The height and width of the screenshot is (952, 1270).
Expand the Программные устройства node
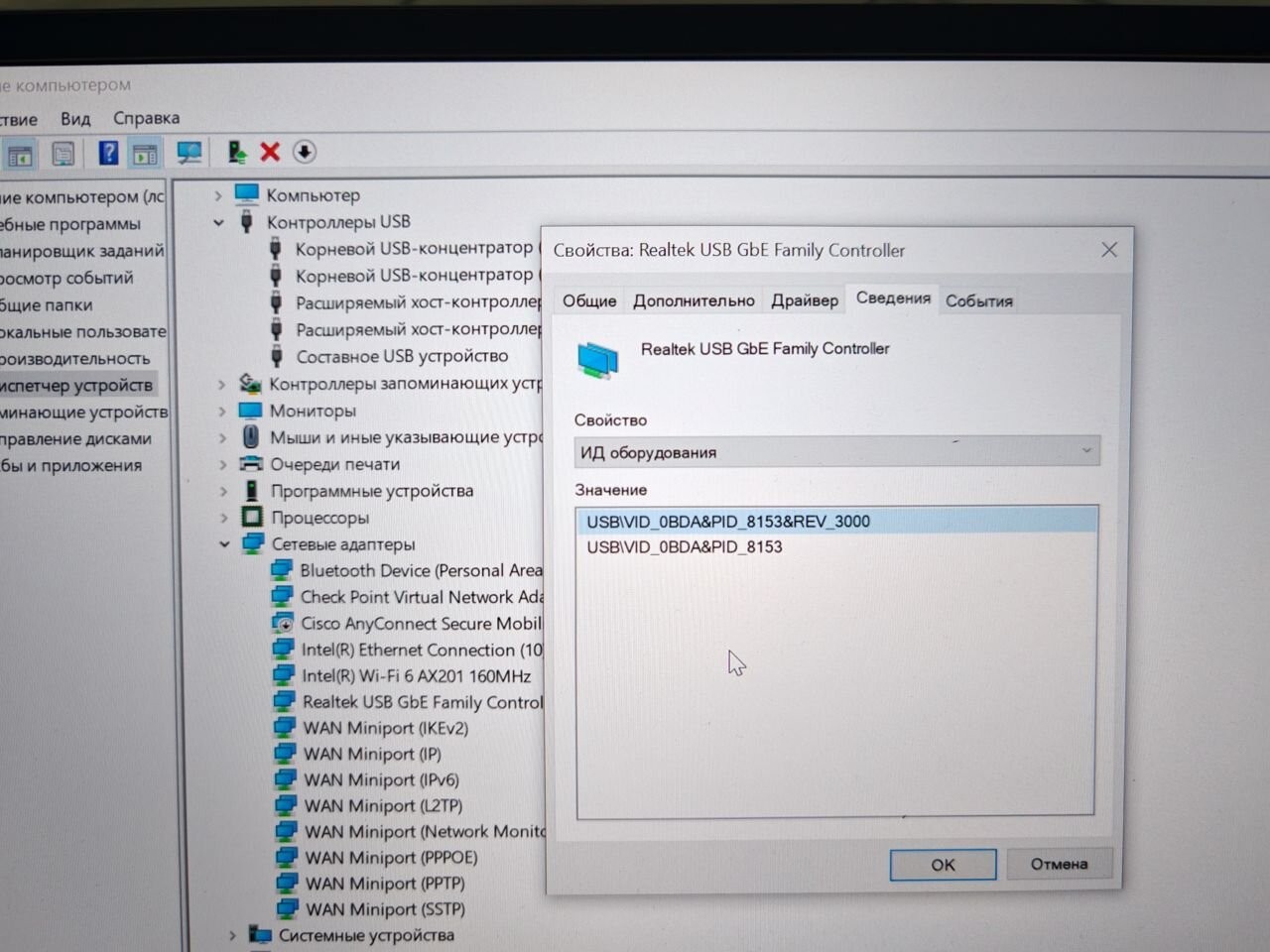pos(223,491)
